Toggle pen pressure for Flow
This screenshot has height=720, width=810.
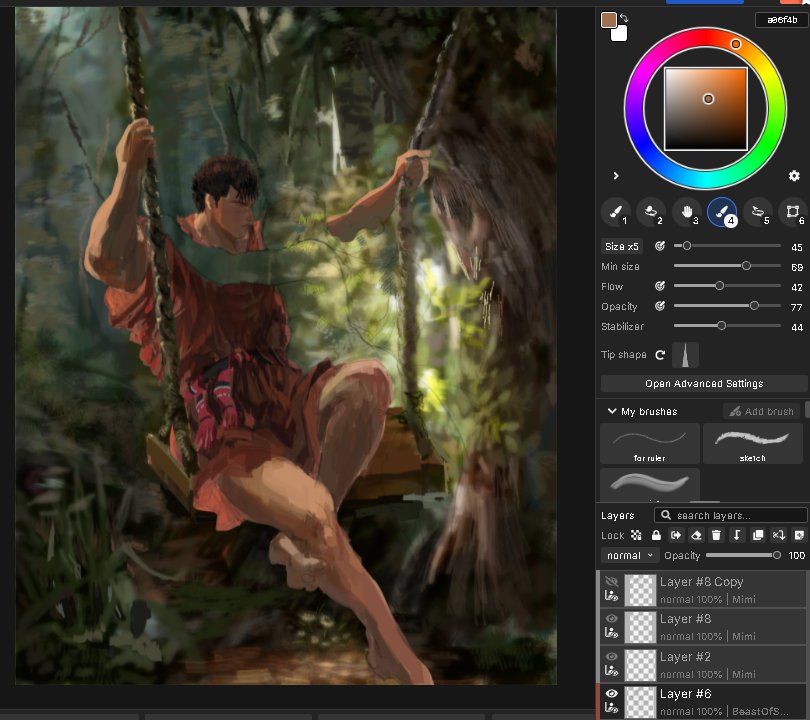coord(660,286)
